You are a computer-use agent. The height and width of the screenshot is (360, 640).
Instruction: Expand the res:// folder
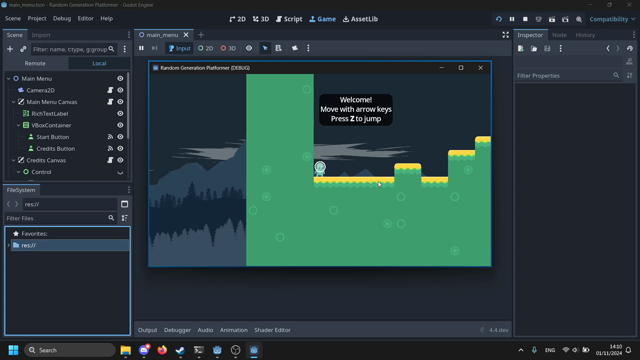tap(9, 245)
